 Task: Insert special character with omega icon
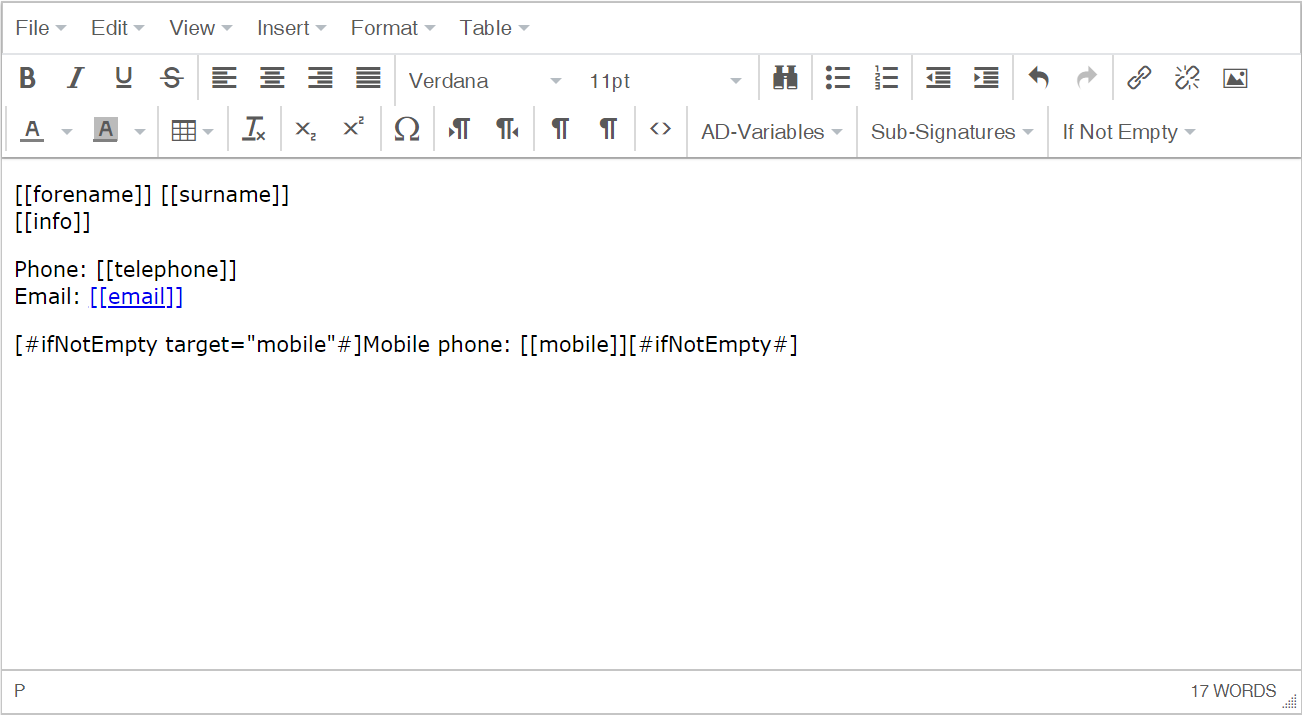tap(407, 129)
